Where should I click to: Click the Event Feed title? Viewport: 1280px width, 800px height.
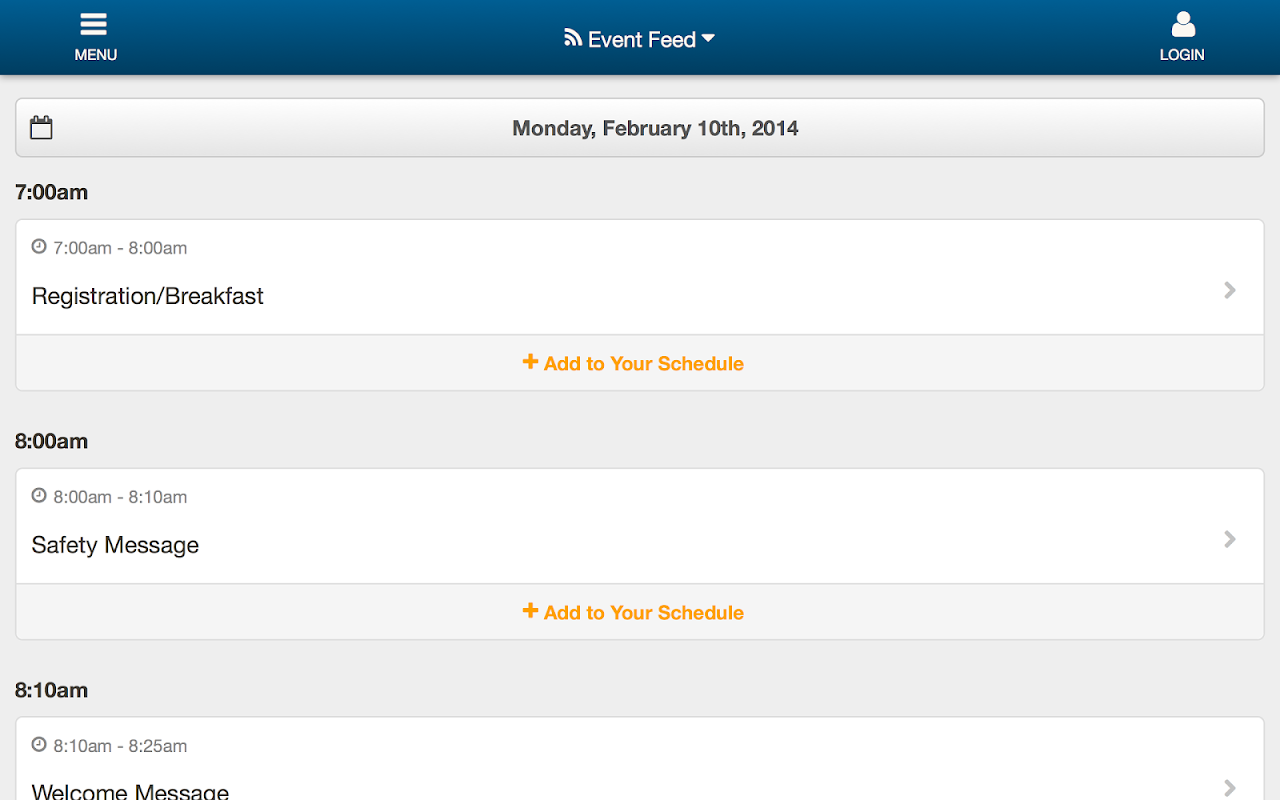pos(642,40)
